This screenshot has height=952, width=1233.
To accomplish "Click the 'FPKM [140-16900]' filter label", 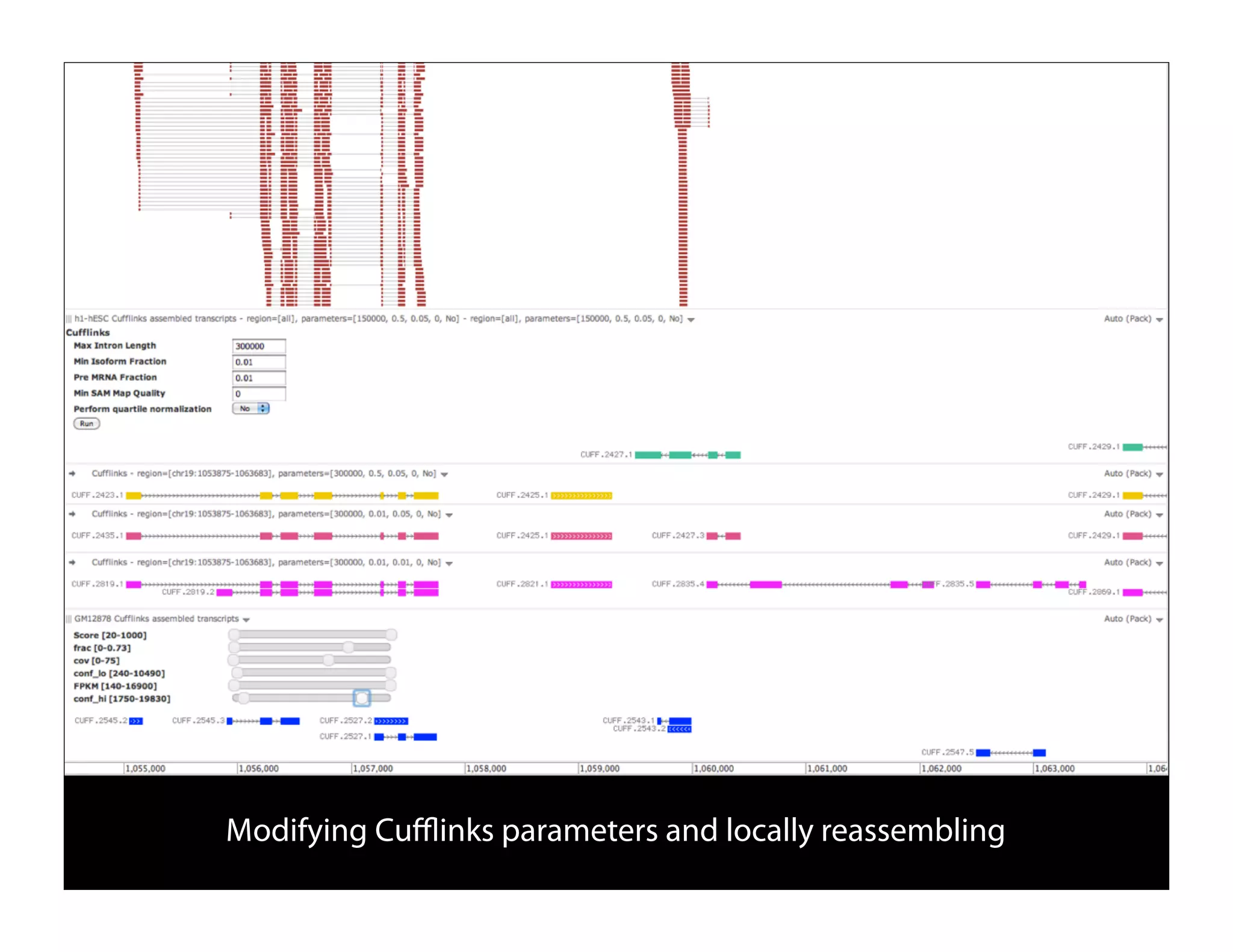I will [115, 686].
